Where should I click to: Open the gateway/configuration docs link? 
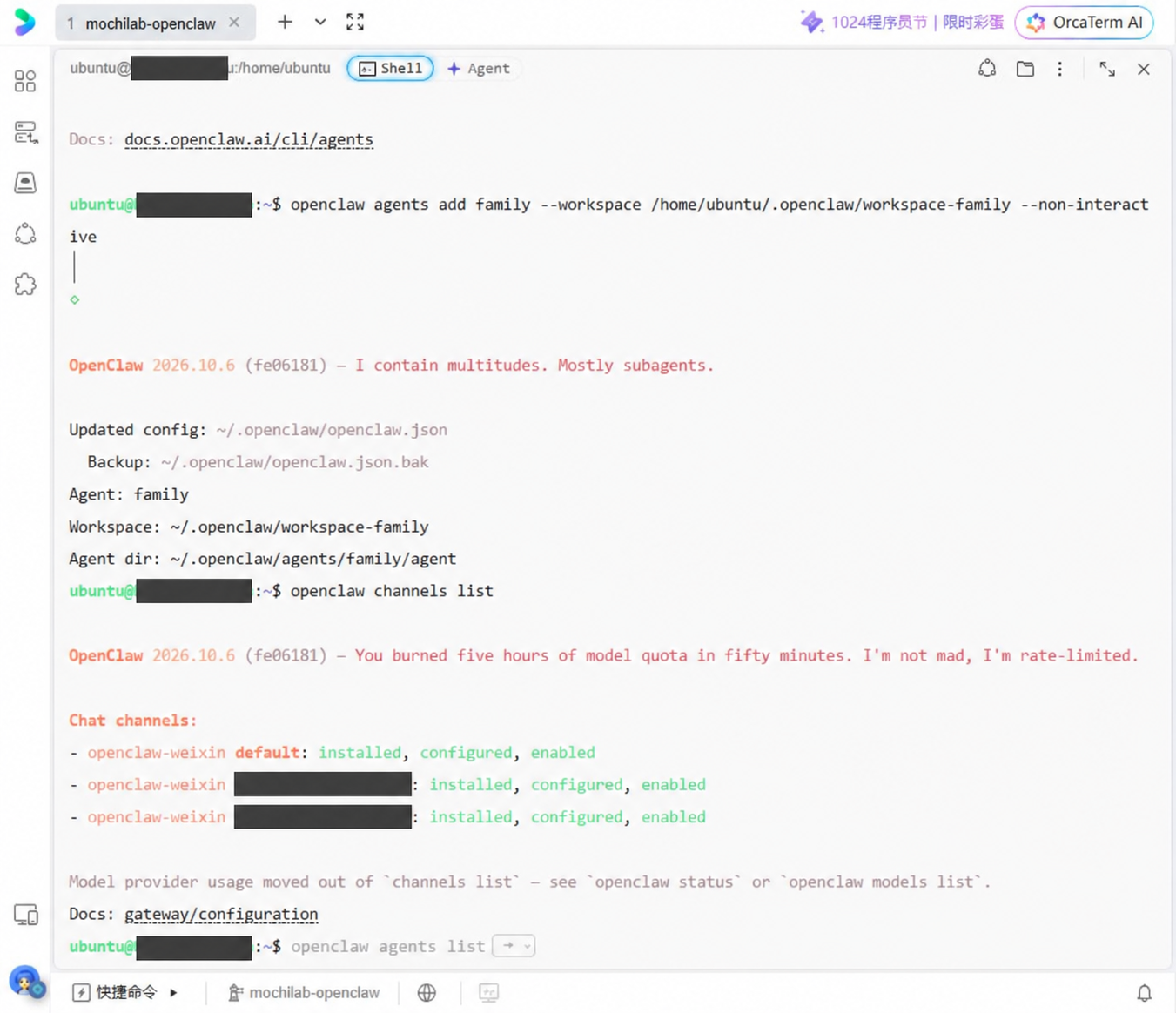(221, 914)
